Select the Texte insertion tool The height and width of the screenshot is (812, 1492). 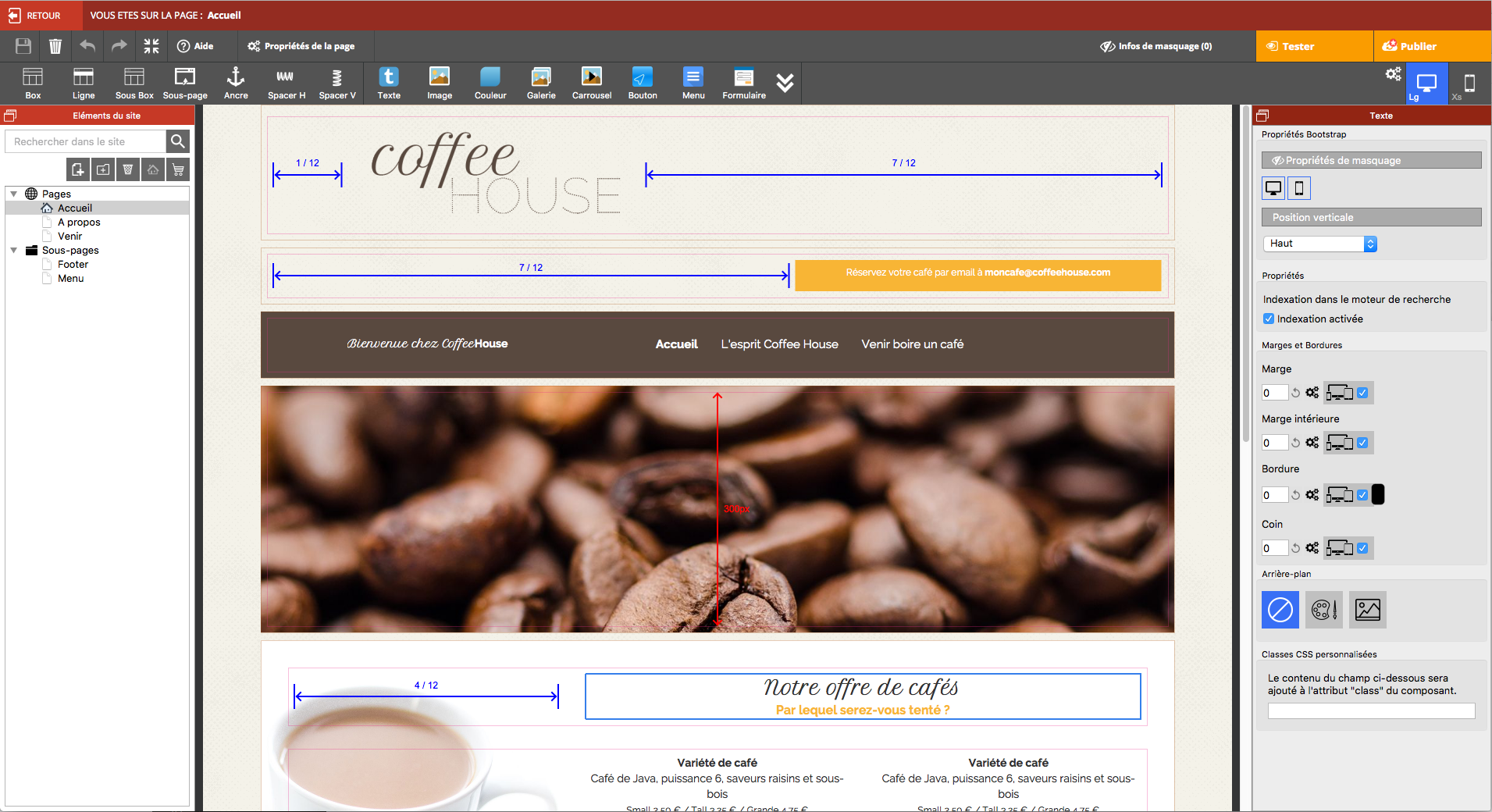(x=388, y=82)
